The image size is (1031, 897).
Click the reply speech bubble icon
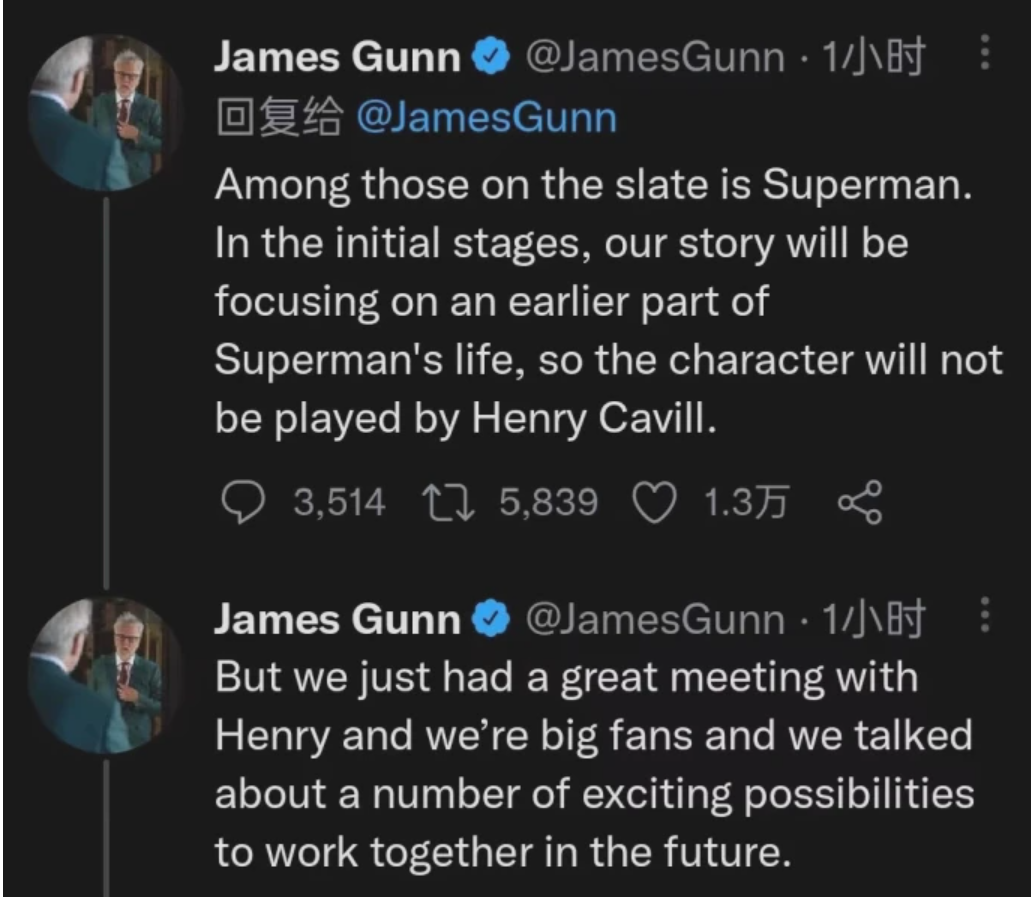point(241,502)
